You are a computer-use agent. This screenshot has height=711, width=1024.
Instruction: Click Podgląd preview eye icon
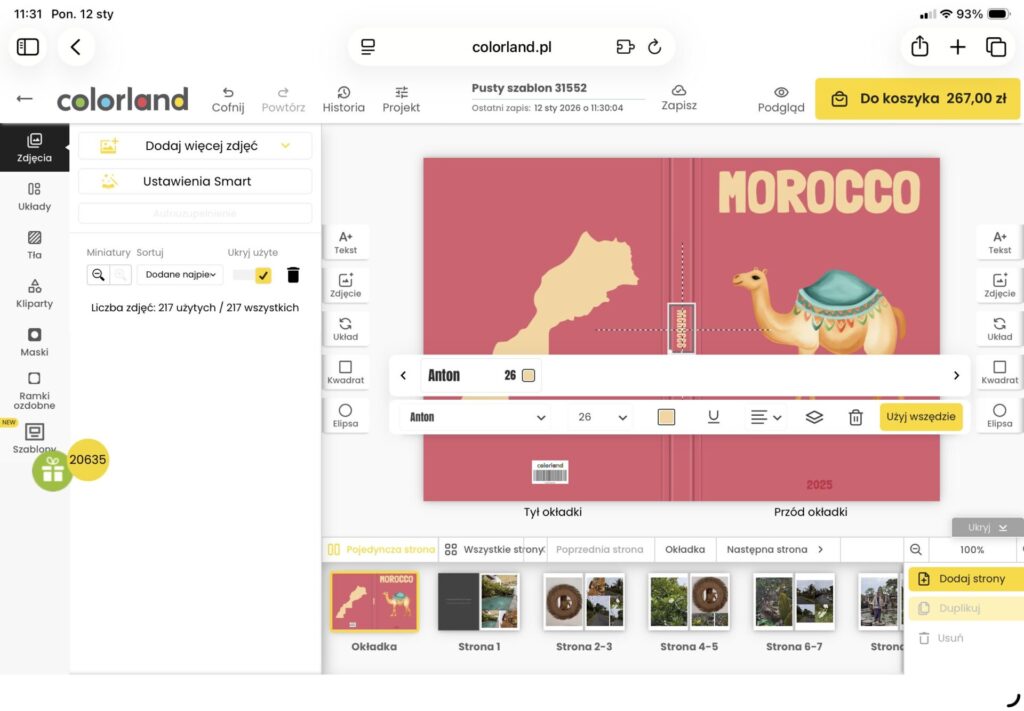pyautogui.click(x=781, y=98)
